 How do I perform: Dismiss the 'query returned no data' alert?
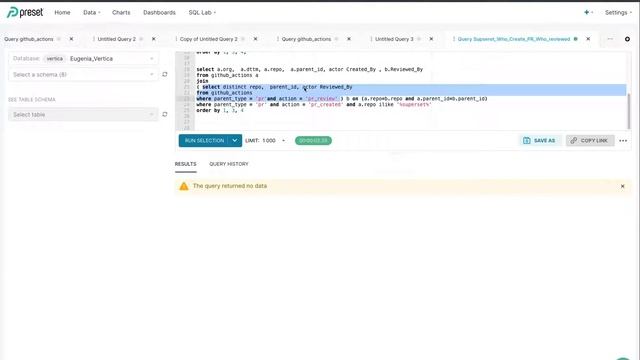[622, 186]
